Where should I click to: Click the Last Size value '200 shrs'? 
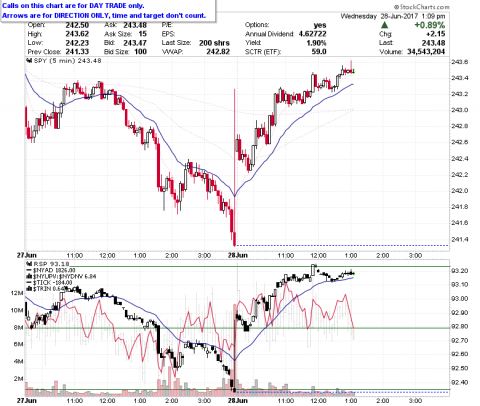(x=214, y=43)
